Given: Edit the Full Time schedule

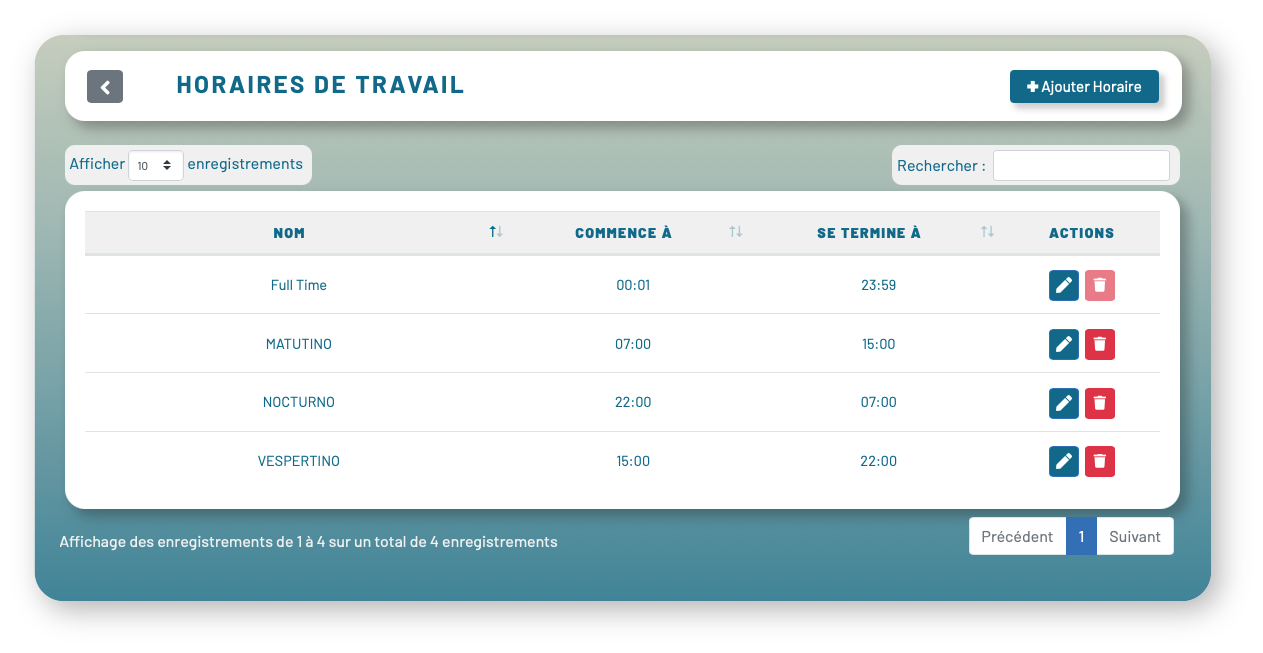Looking at the screenshot, I should tap(1064, 286).
